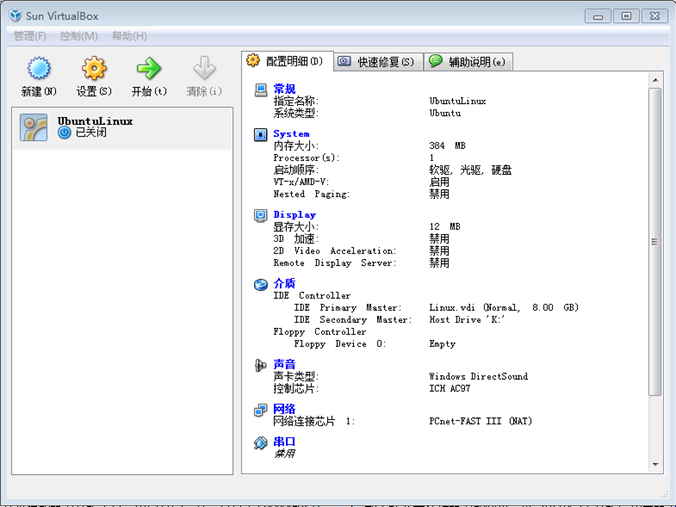Viewport: 676px width, 507px height.
Task: Open the System section link
Action: click(x=291, y=134)
